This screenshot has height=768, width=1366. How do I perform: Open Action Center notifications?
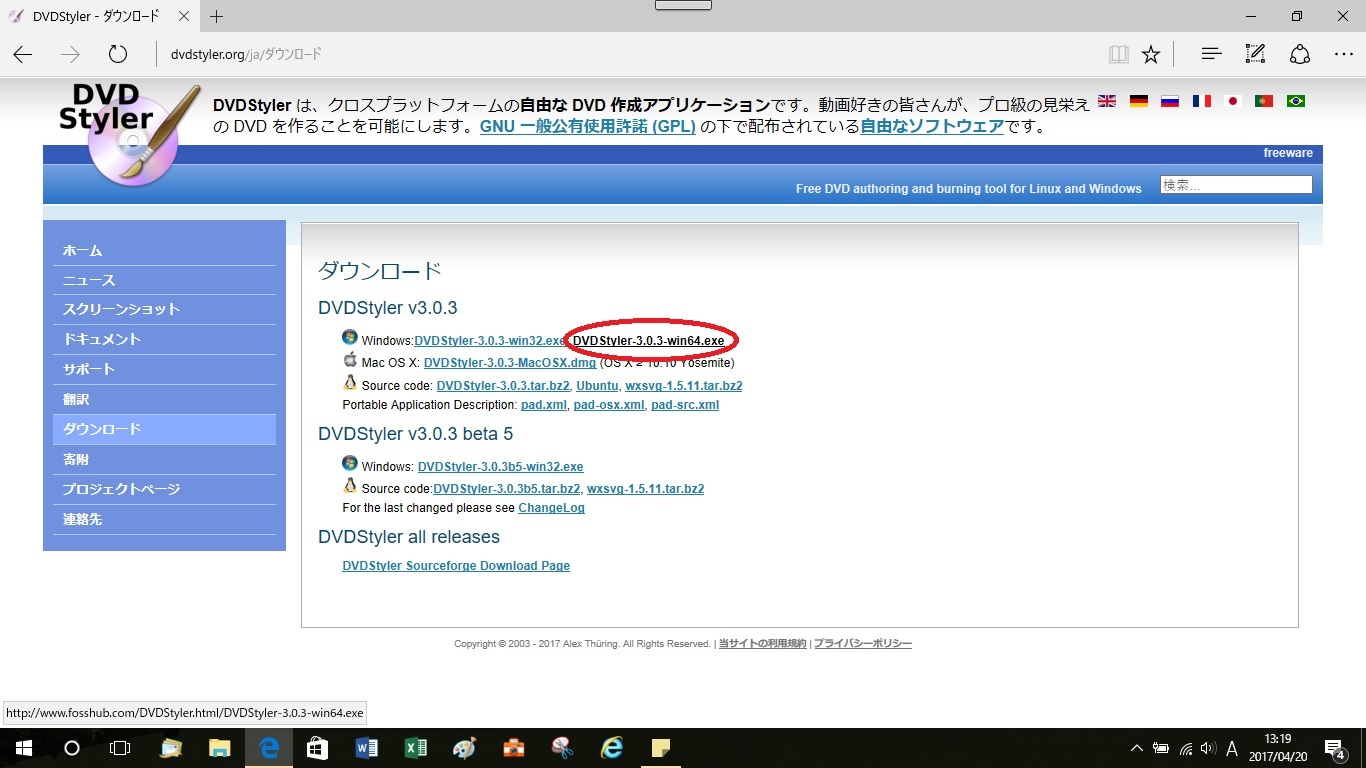click(x=1335, y=748)
